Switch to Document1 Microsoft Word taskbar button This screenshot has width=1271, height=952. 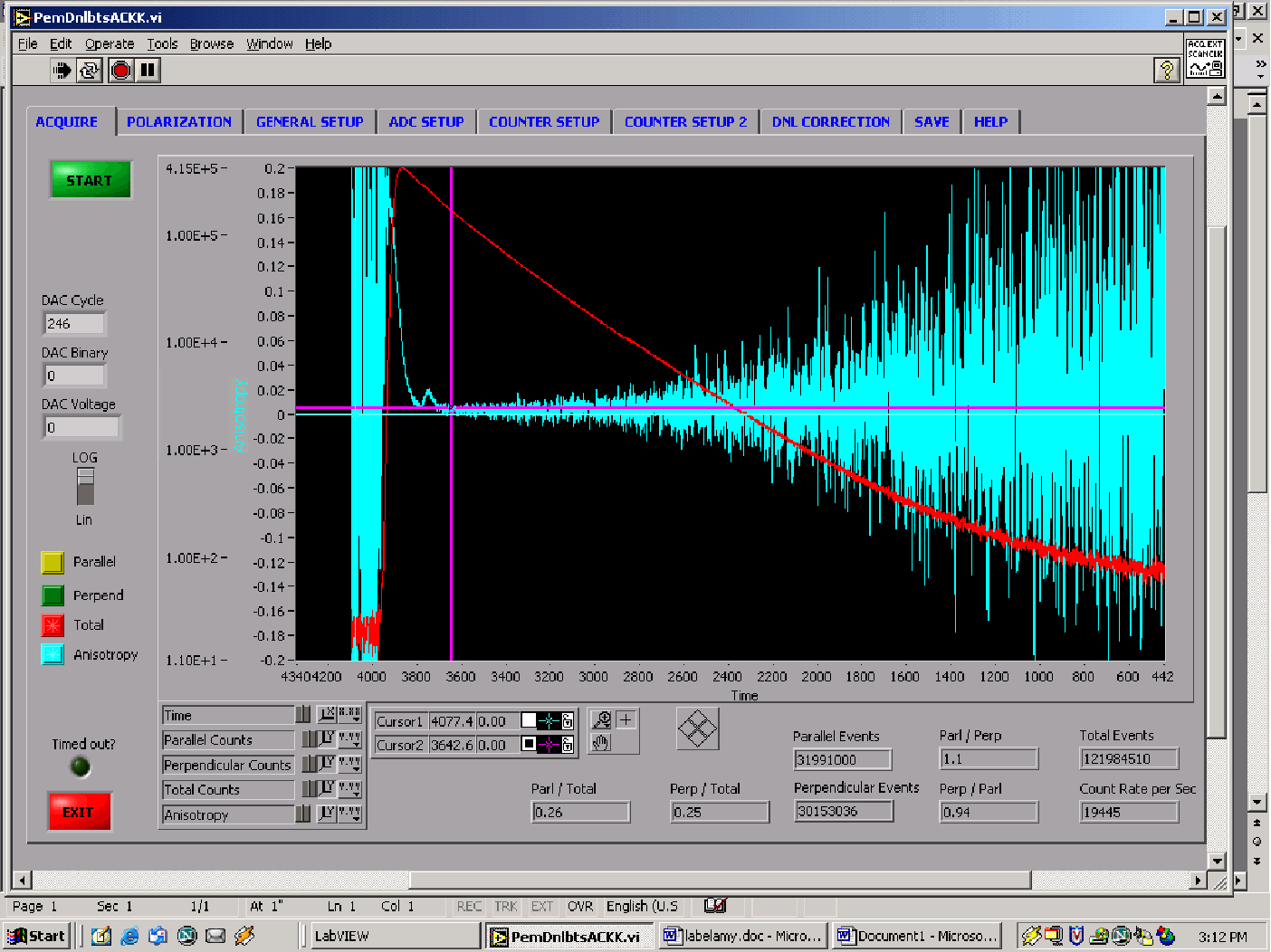coord(918,936)
